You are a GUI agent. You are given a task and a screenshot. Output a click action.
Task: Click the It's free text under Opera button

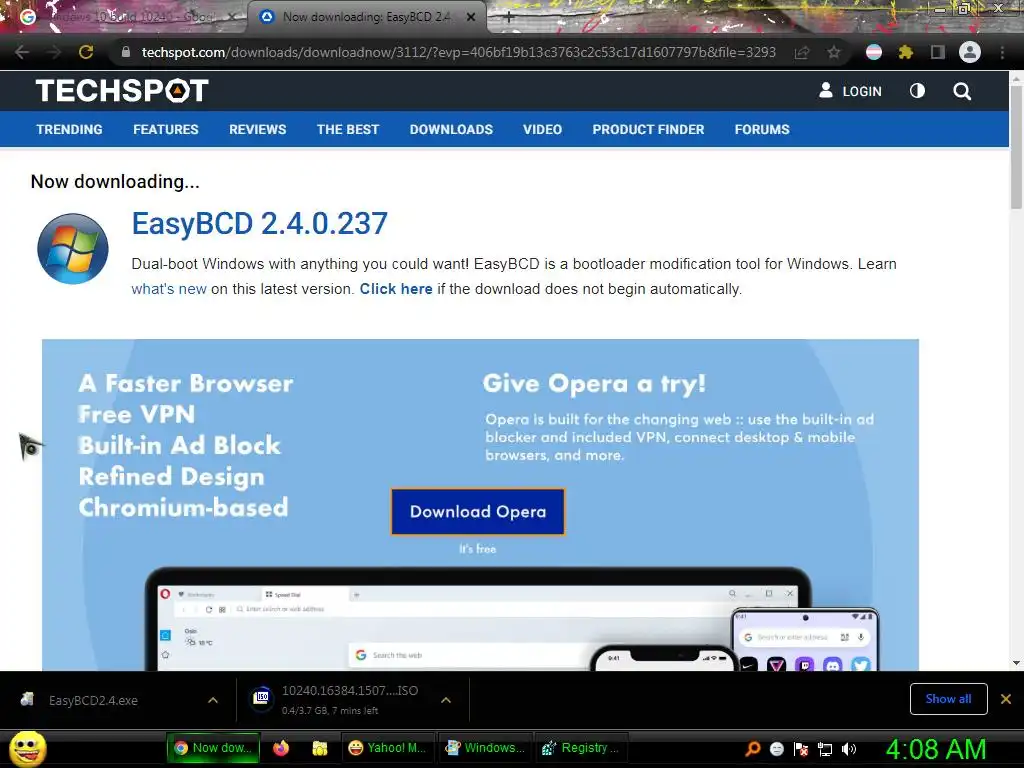(477, 549)
